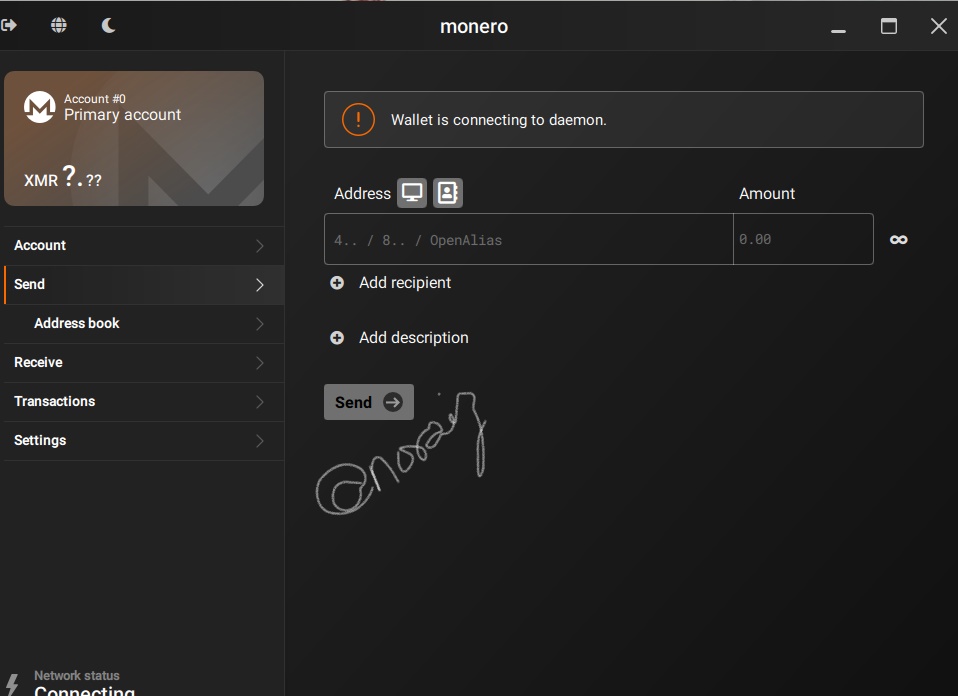
Task: Open address book contact icon
Action: (448, 193)
